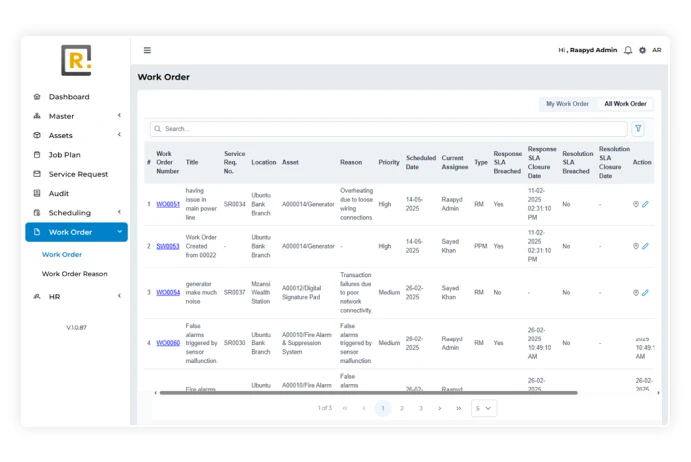Go to page 2 of results

pyautogui.click(x=402, y=408)
